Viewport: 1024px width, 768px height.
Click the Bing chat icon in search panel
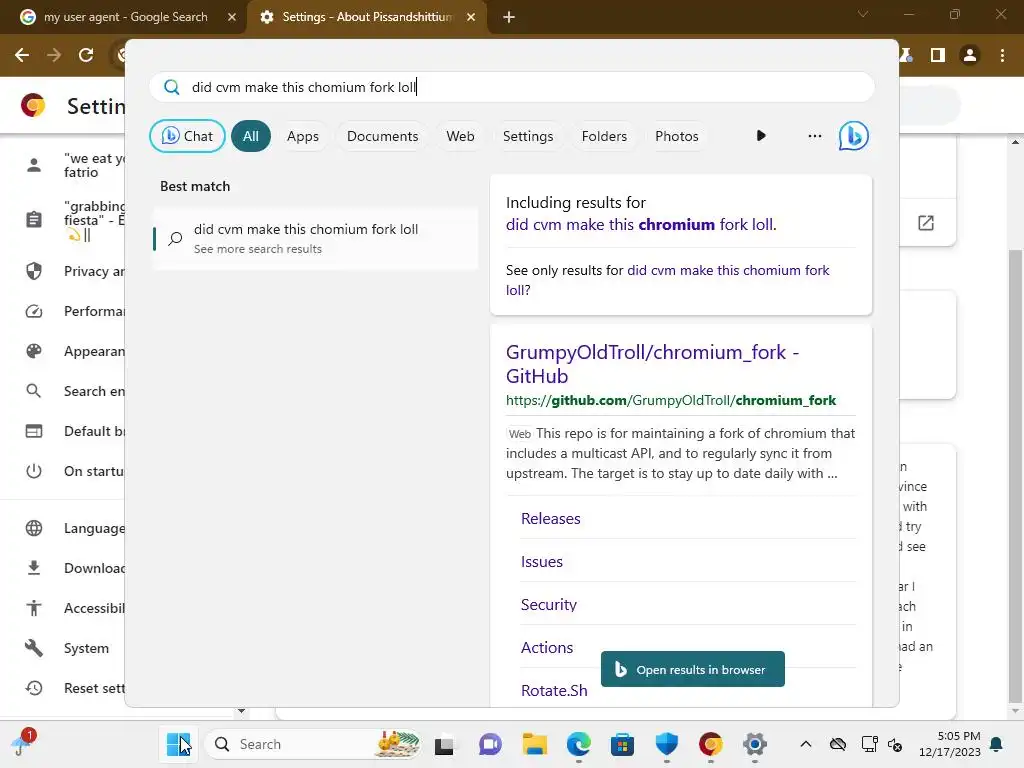click(x=854, y=136)
